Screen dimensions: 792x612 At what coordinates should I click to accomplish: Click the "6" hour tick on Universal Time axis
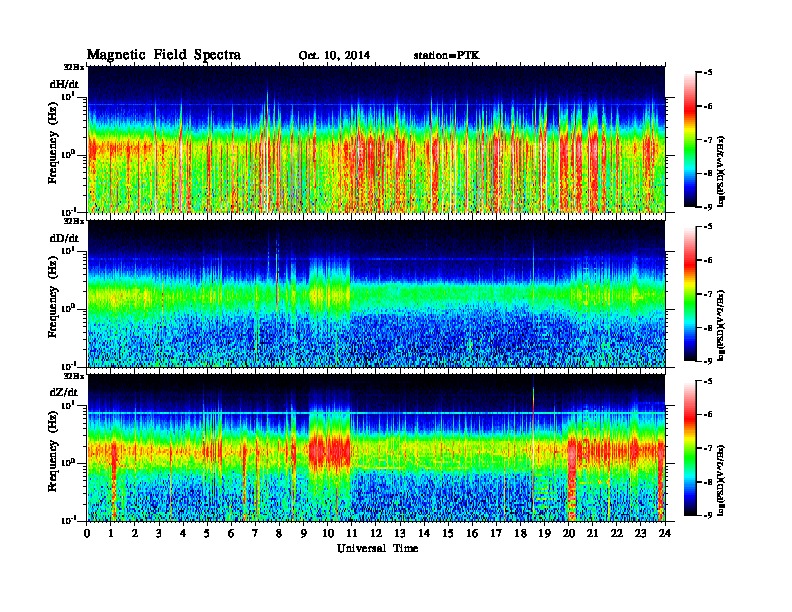click(x=231, y=533)
